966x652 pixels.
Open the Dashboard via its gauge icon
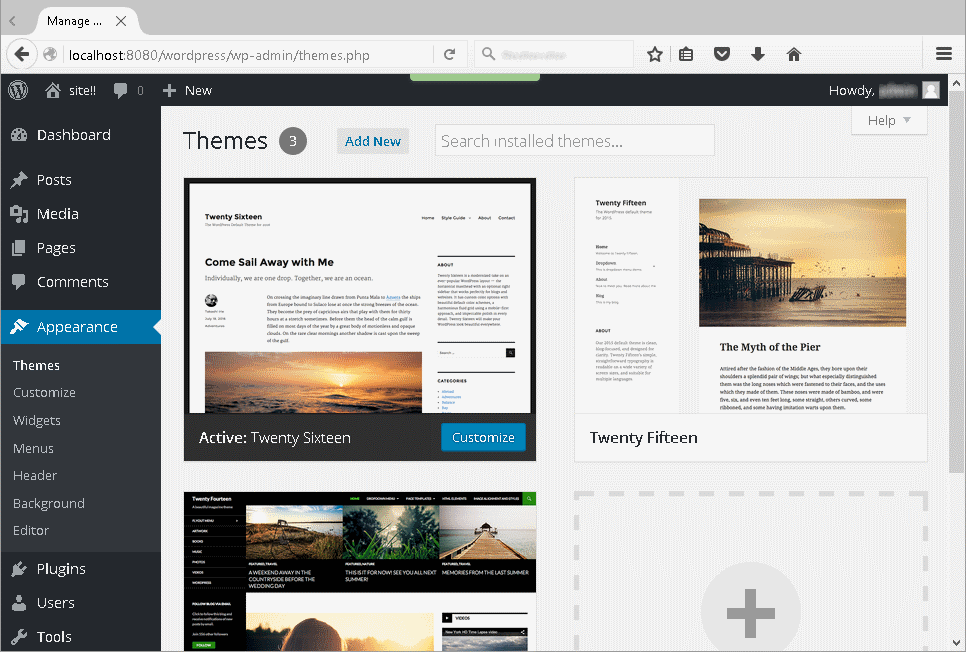pyautogui.click(x=23, y=135)
